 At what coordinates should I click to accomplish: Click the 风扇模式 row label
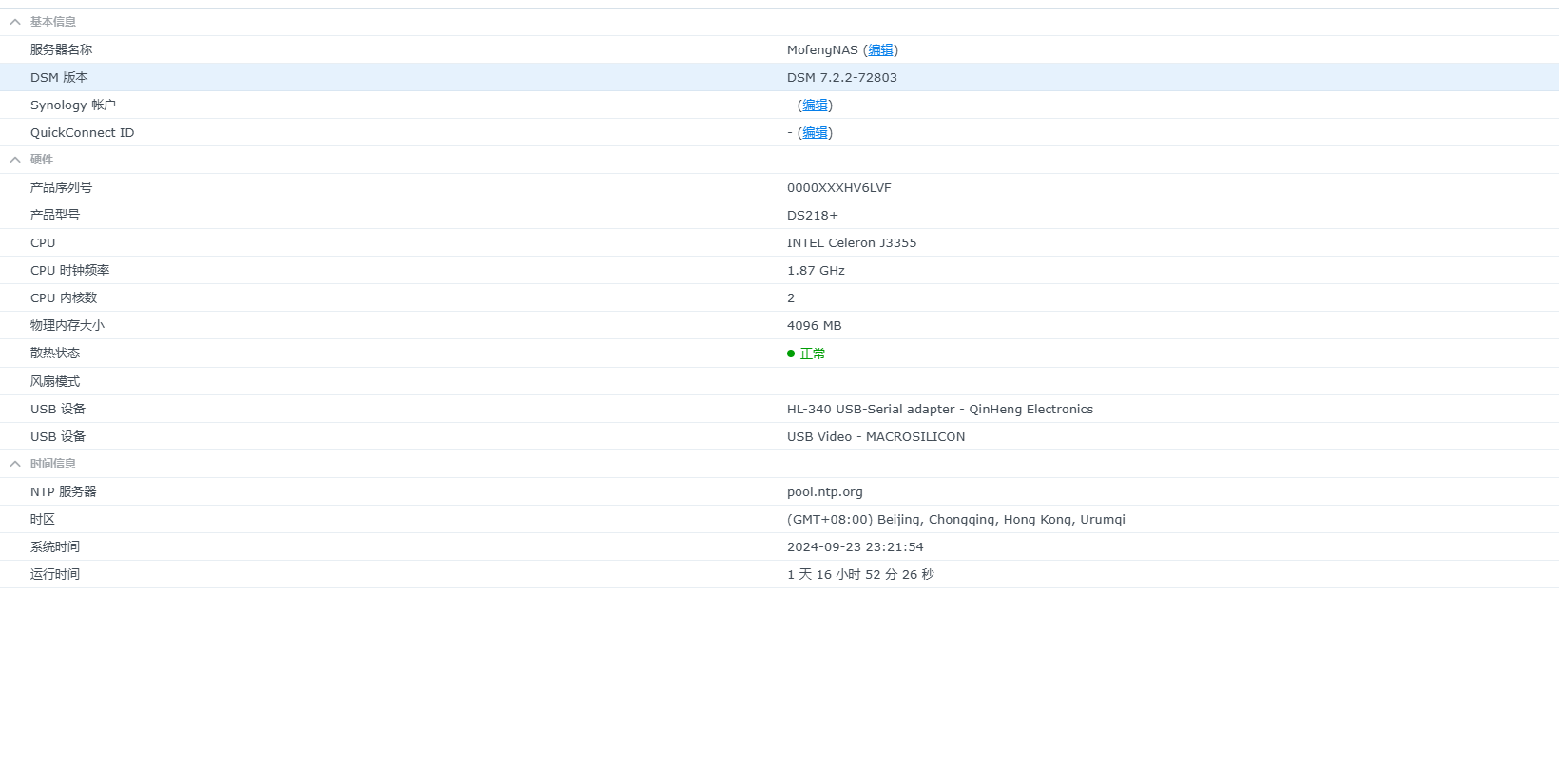click(55, 381)
